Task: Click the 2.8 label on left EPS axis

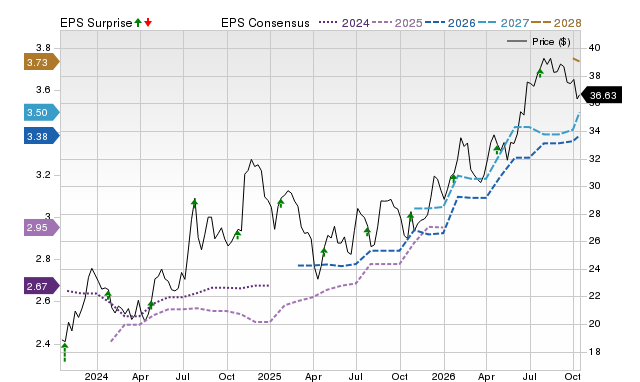Action: (x=43, y=259)
